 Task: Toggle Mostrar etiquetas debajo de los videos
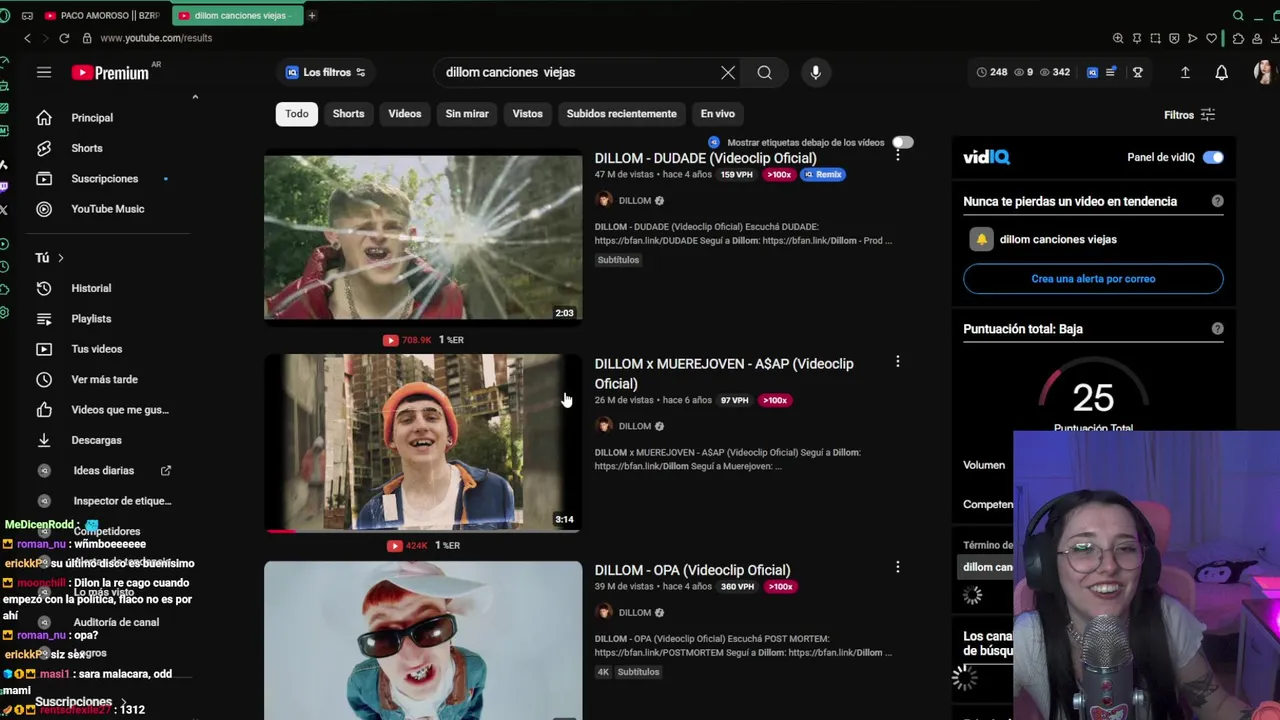(903, 143)
